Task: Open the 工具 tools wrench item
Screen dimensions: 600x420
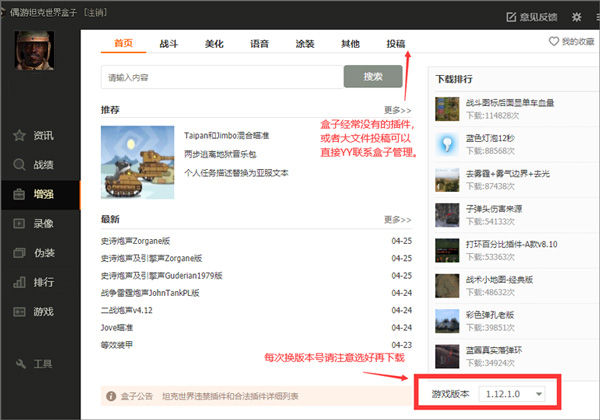Action: (x=36, y=362)
